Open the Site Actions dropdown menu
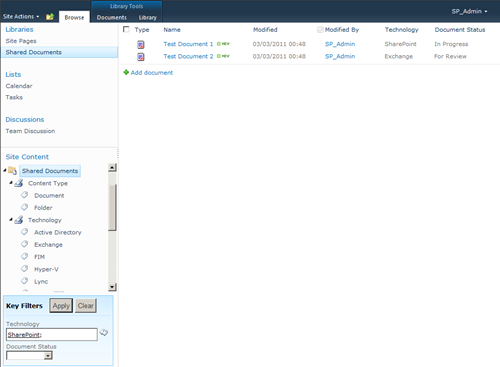 (21, 16)
